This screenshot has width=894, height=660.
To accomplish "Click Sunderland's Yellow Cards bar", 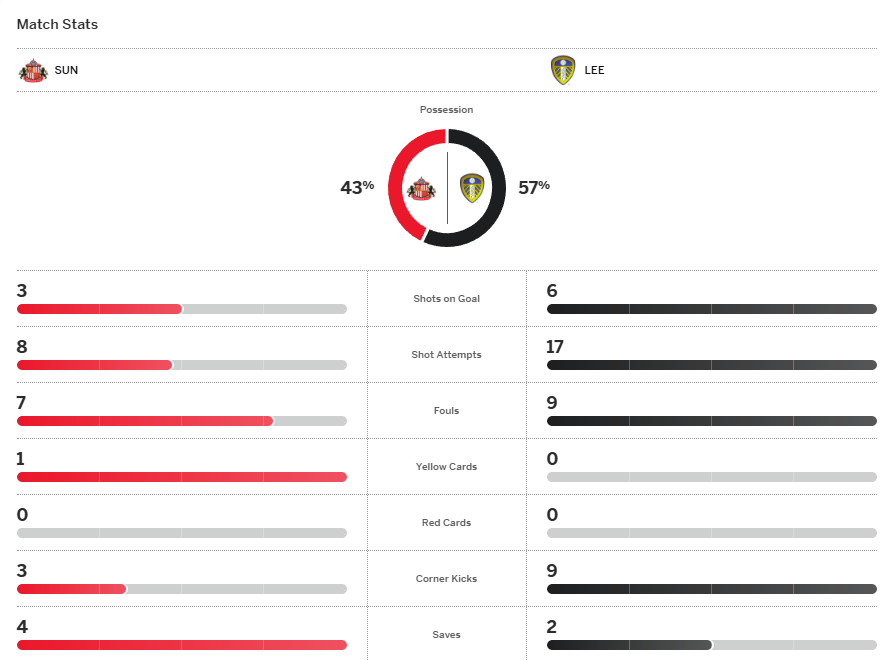I will tap(181, 477).
